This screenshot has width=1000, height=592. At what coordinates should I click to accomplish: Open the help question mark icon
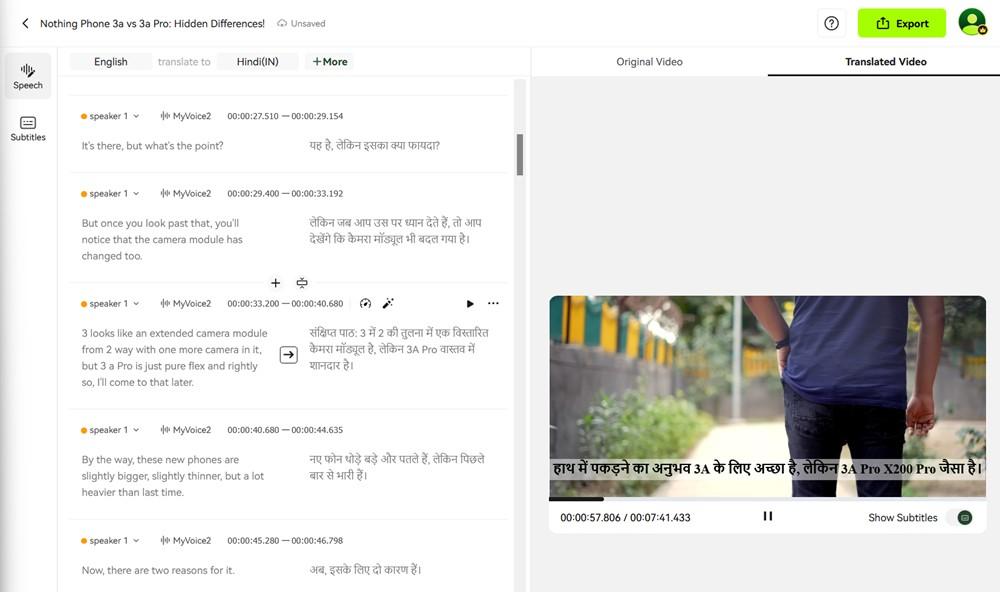tap(831, 24)
